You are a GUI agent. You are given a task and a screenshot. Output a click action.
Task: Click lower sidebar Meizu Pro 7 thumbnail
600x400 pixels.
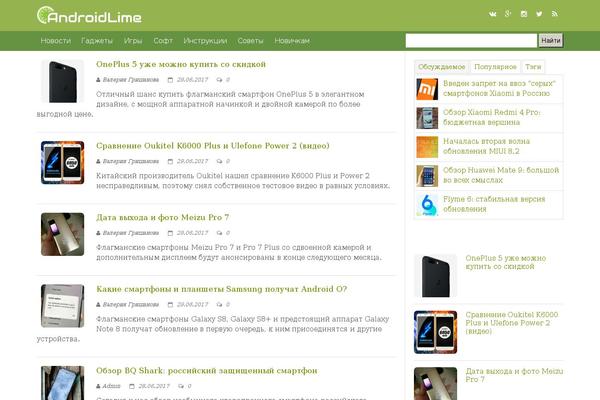click(435, 384)
